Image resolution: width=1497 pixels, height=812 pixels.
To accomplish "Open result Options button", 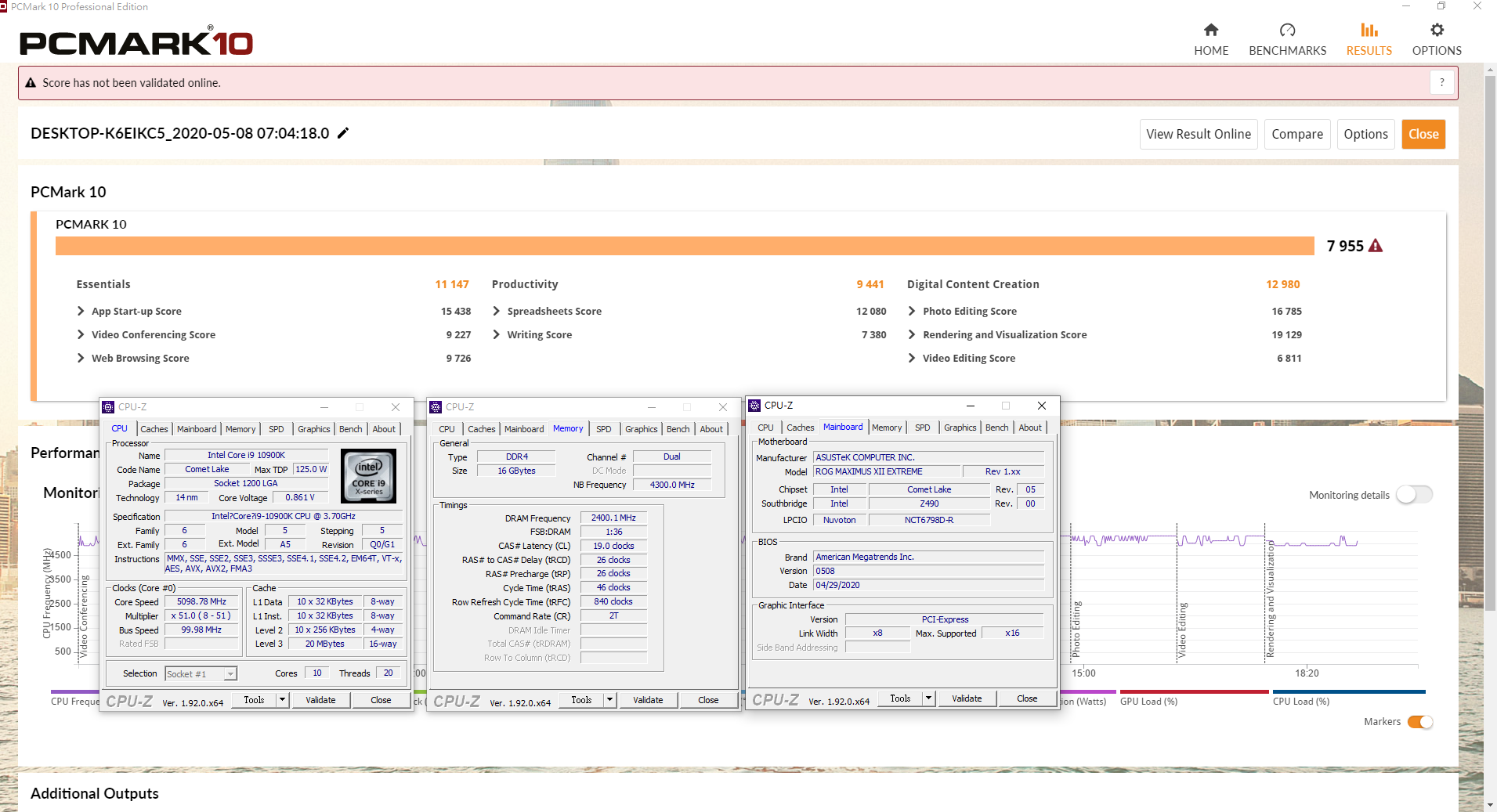I will click(1365, 134).
